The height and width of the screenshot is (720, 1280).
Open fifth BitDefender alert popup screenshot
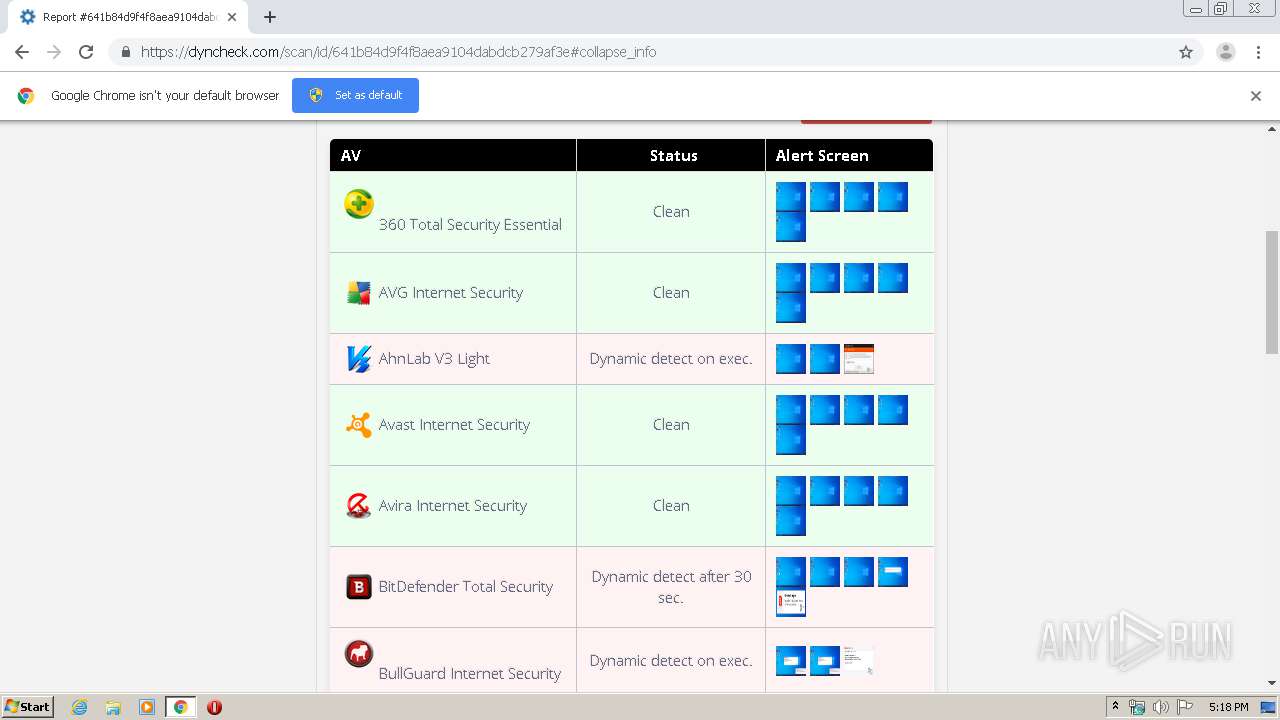[790, 602]
